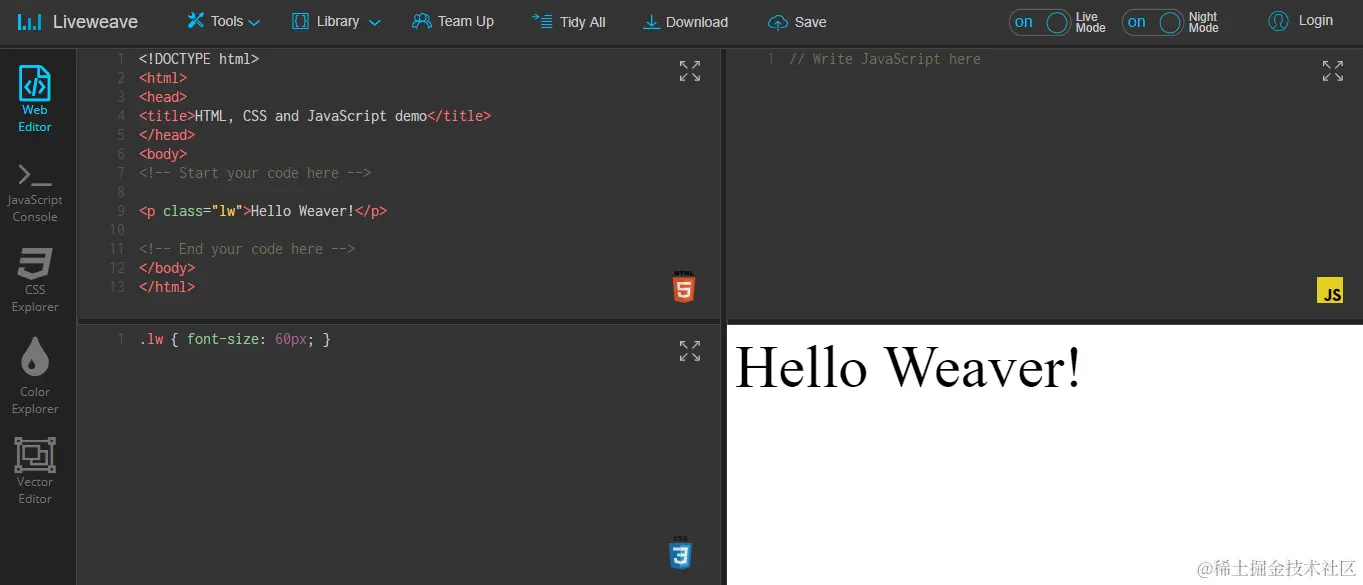
Task: Click the CSS3 badge in the CSS pane
Action: click(681, 554)
